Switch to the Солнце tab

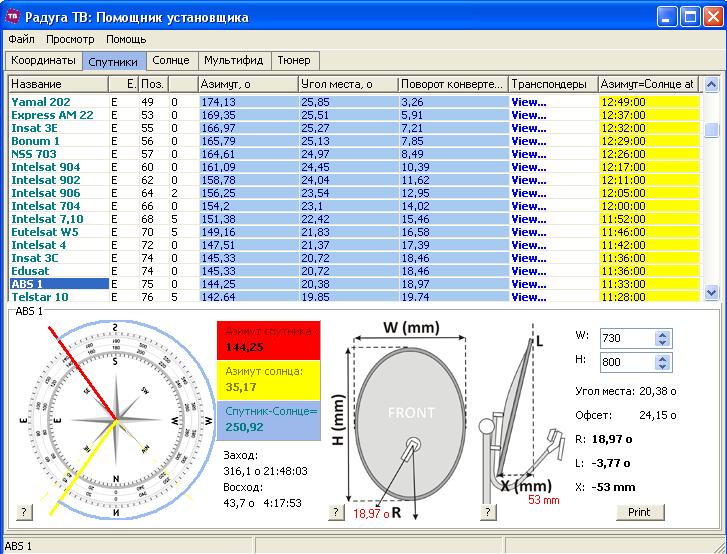coord(171,60)
